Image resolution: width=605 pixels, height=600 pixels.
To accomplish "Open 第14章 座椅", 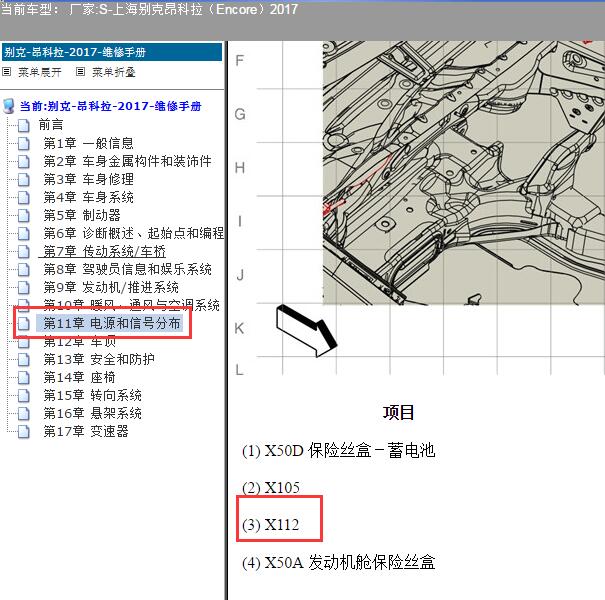I will pos(79,377).
